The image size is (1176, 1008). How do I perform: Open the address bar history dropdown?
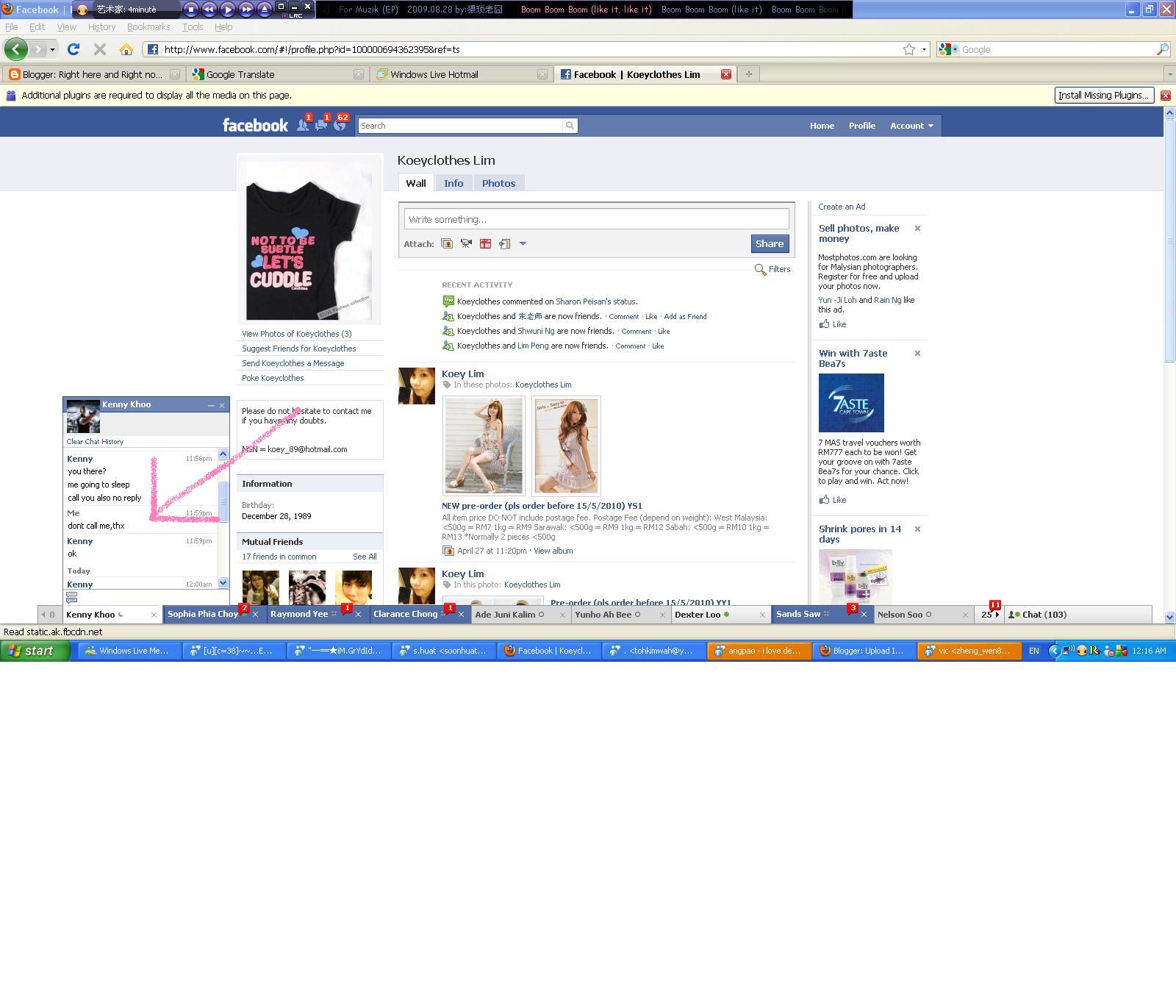click(924, 49)
